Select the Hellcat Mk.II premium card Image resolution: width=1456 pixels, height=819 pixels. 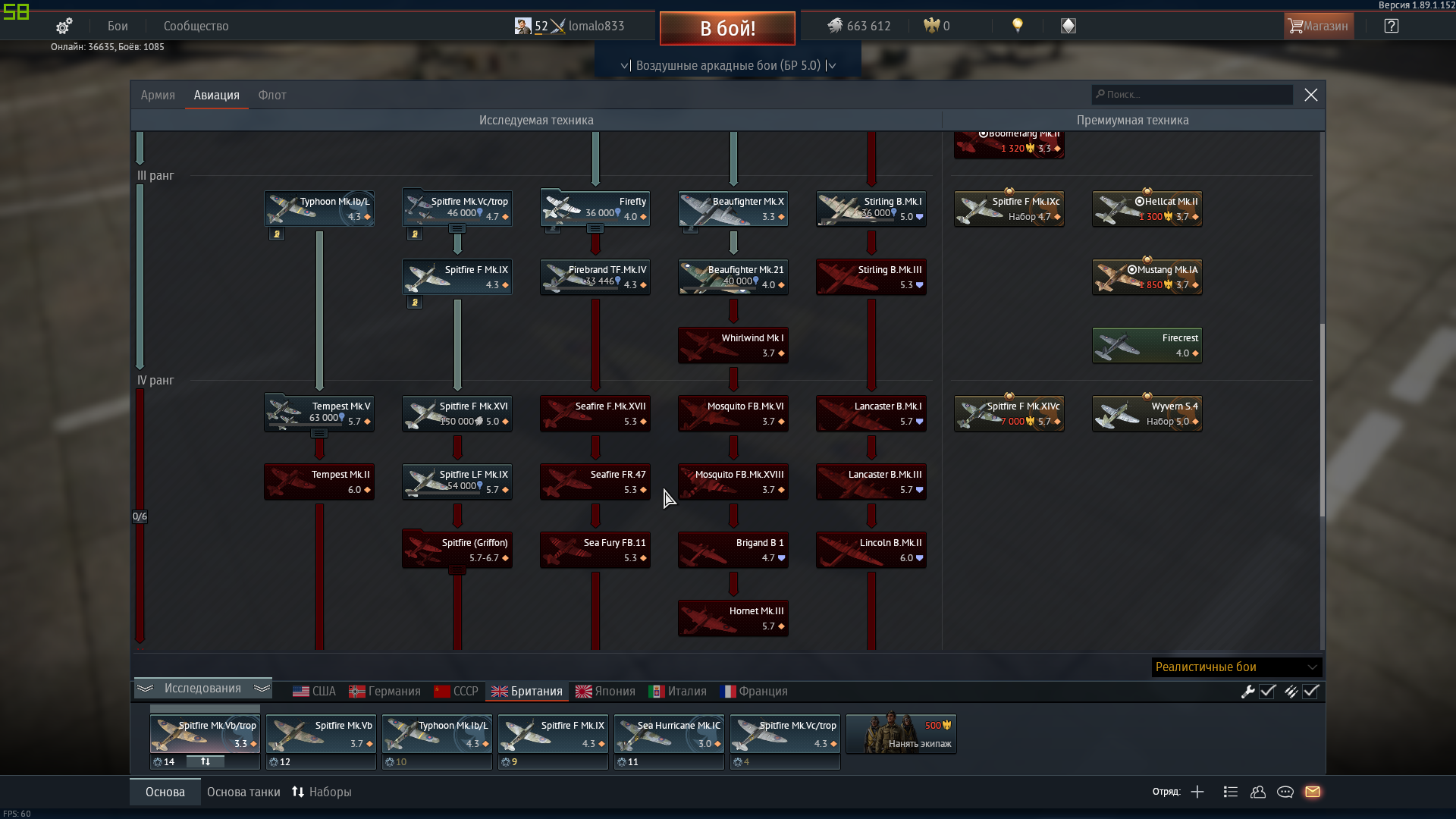(1147, 209)
